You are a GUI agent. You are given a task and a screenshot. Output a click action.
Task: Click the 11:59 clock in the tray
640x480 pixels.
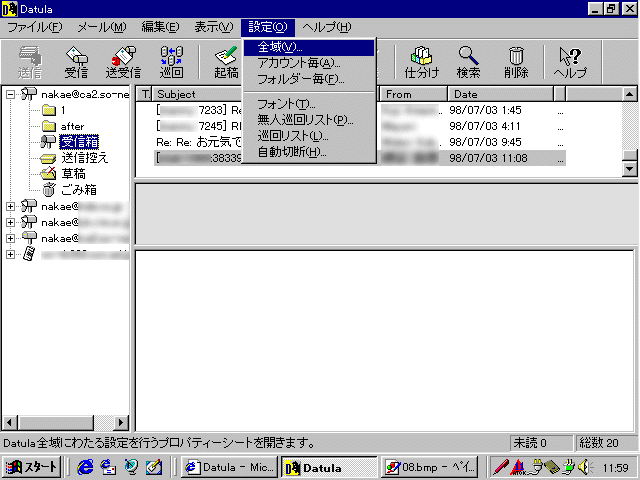[616, 468]
